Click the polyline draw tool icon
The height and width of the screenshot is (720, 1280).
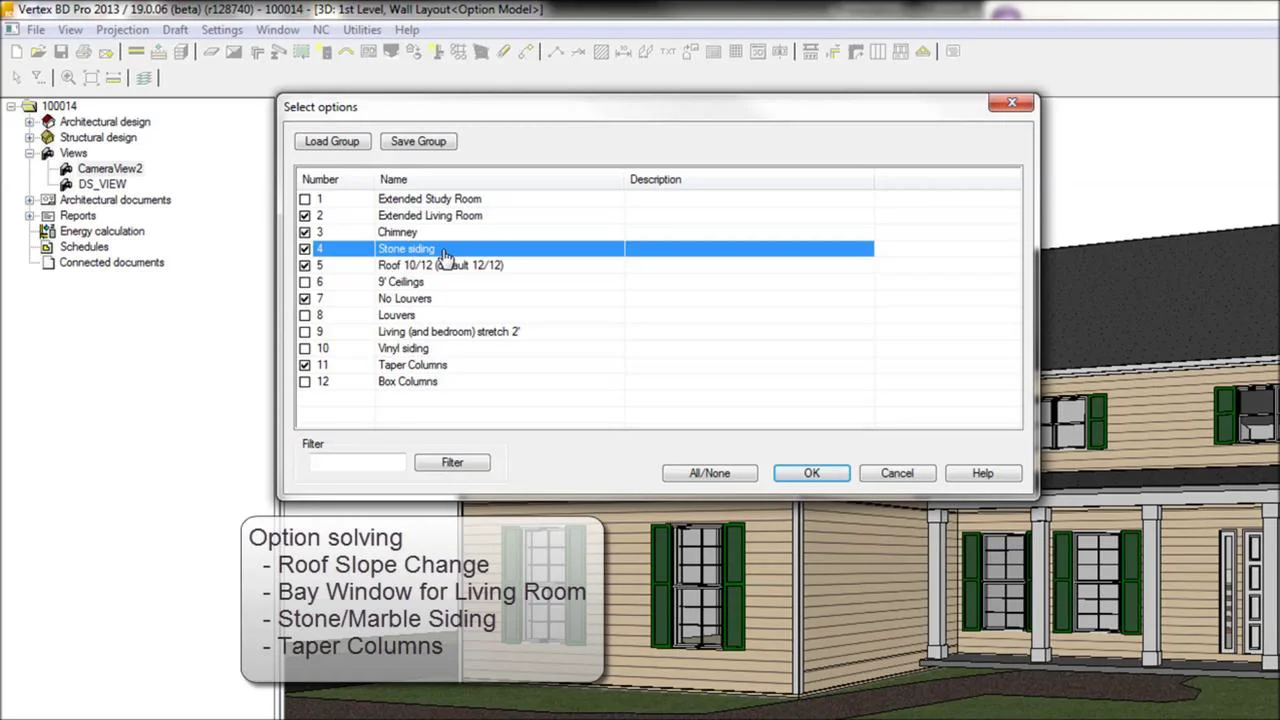pos(556,51)
